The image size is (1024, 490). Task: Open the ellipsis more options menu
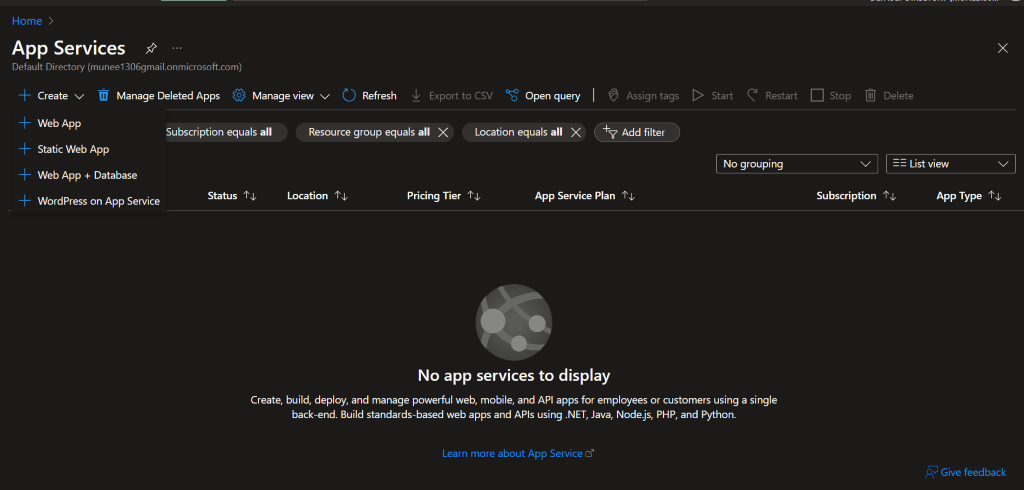pyautogui.click(x=177, y=48)
